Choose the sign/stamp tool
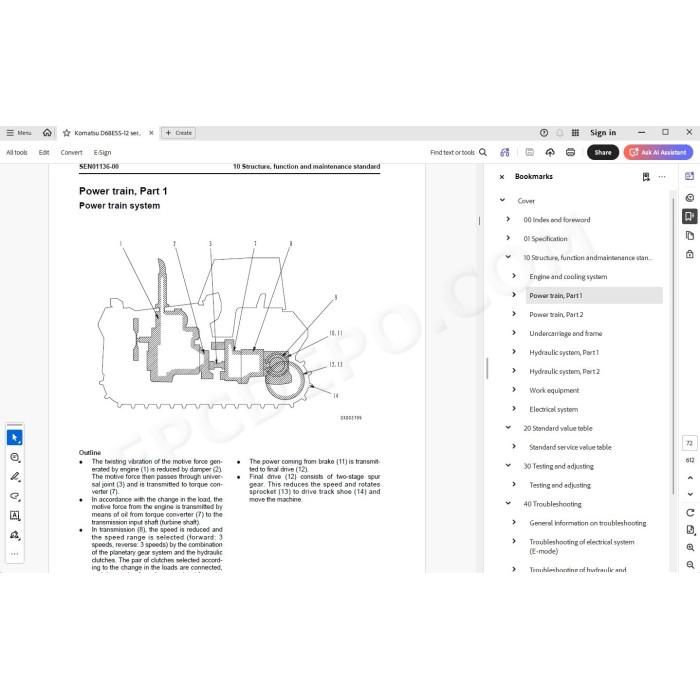 [x=15, y=535]
